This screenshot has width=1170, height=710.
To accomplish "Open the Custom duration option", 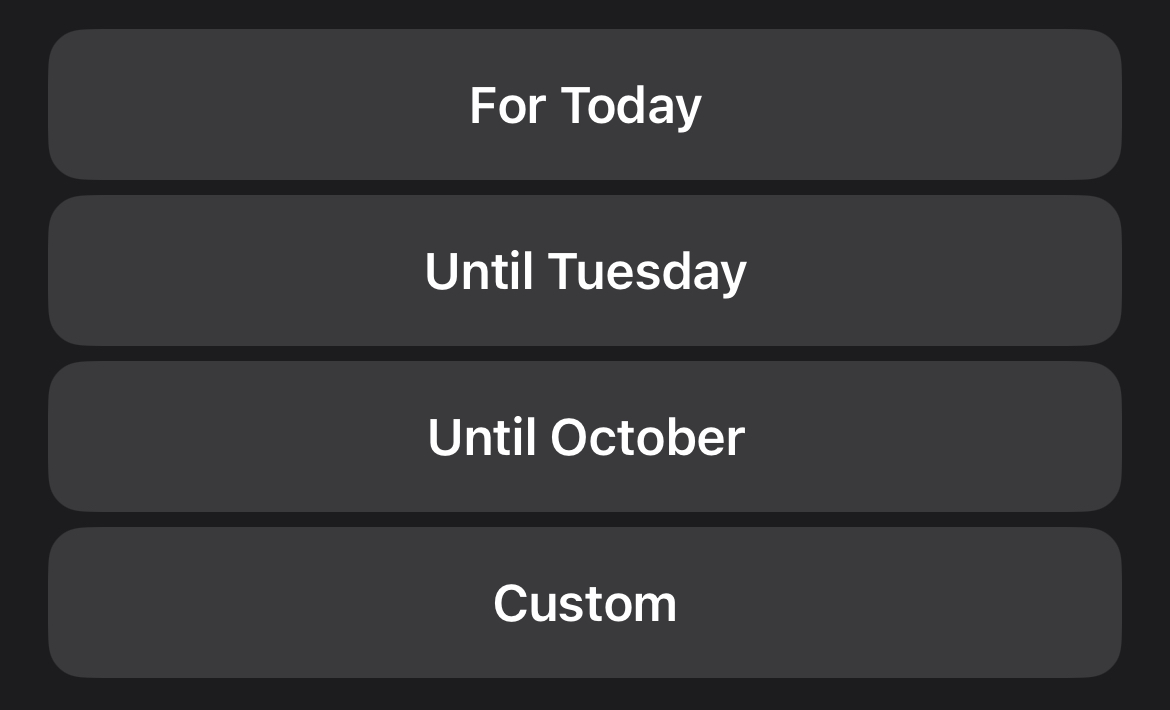I will (585, 603).
